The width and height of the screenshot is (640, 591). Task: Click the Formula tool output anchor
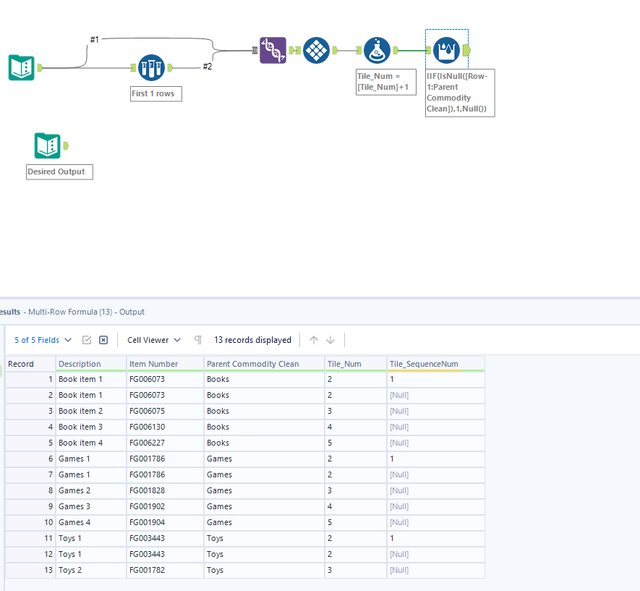click(396, 50)
